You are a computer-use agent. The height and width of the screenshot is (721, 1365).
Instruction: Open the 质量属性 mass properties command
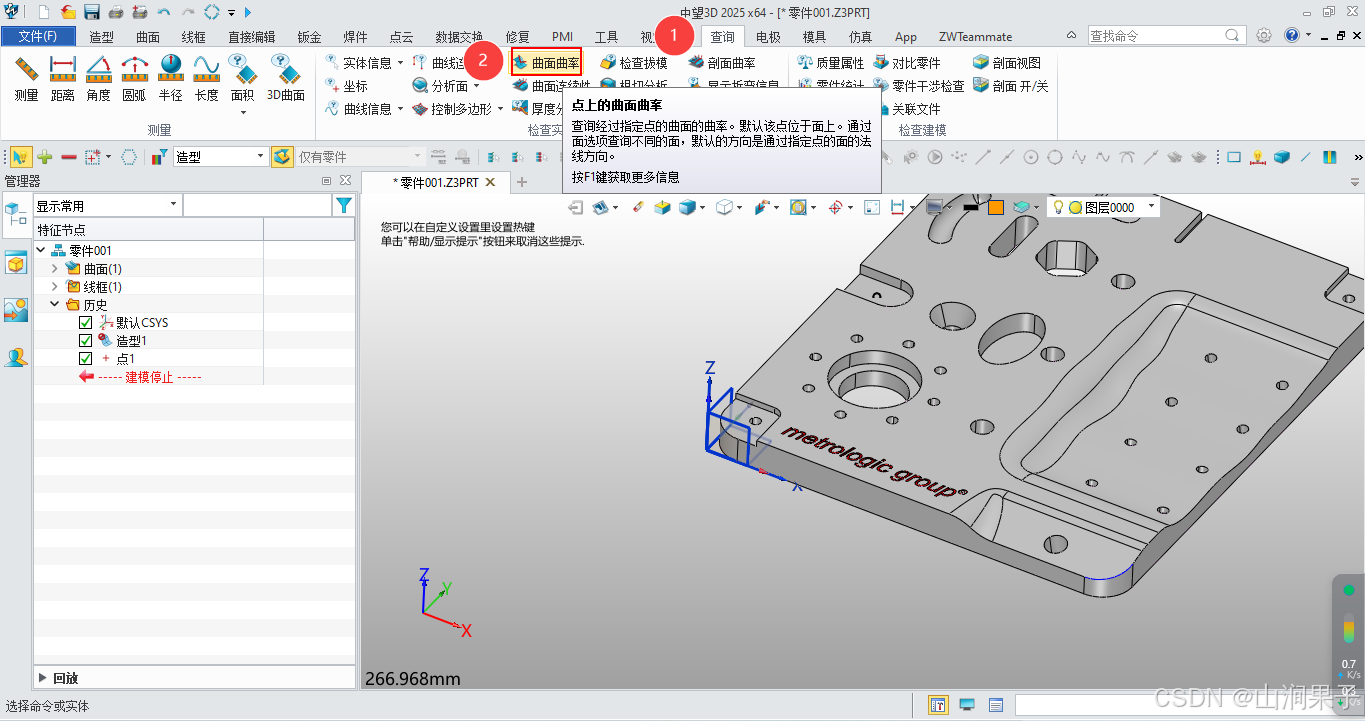[831, 62]
